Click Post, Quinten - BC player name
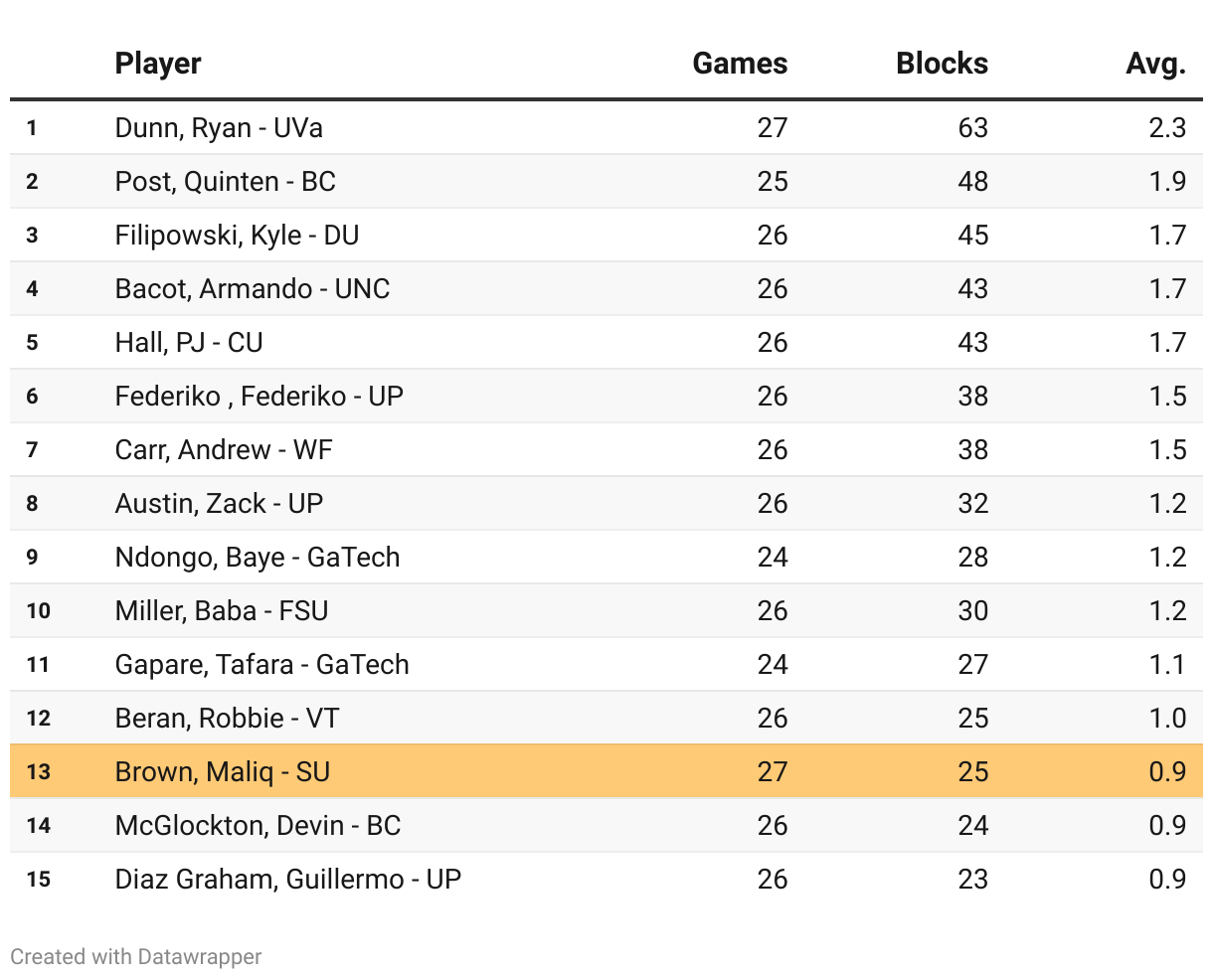This screenshot has width=1213, height=980. 226,182
